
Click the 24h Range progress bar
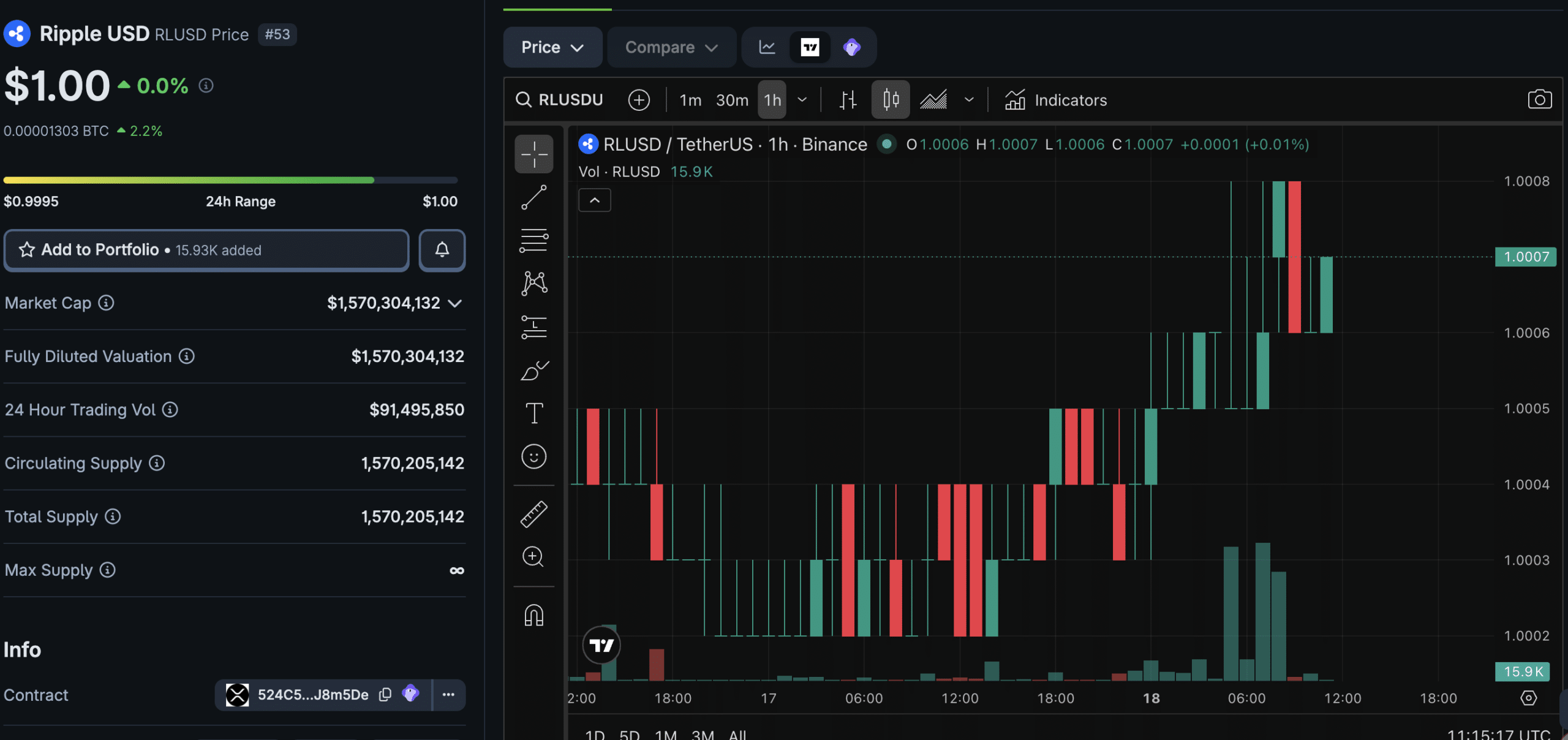(230, 180)
